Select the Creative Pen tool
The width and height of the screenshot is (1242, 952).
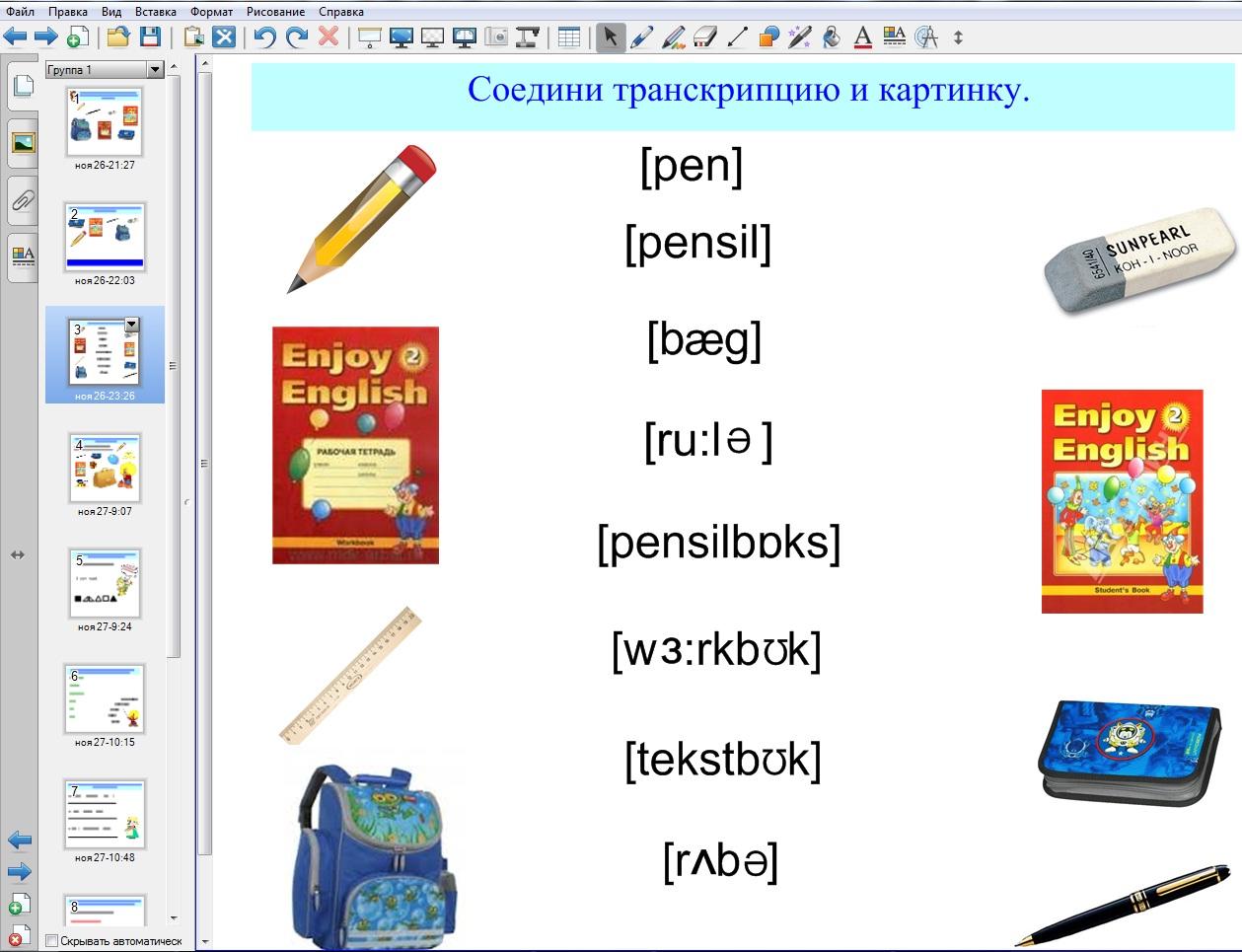tap(674, 37)
